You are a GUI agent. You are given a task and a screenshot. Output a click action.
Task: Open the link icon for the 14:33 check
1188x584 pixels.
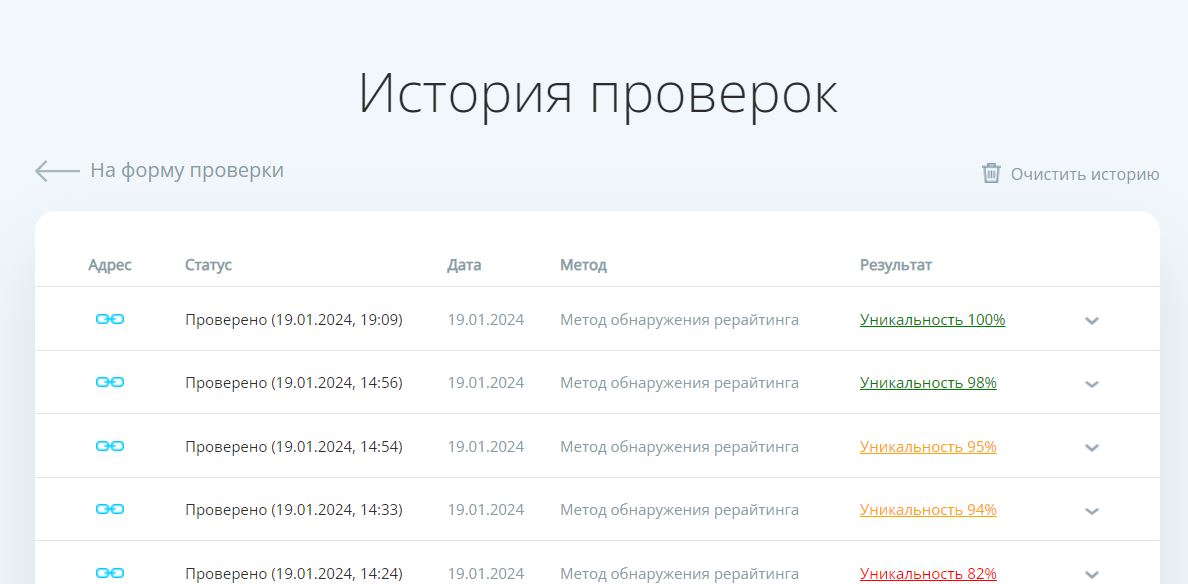coord(110,509)
